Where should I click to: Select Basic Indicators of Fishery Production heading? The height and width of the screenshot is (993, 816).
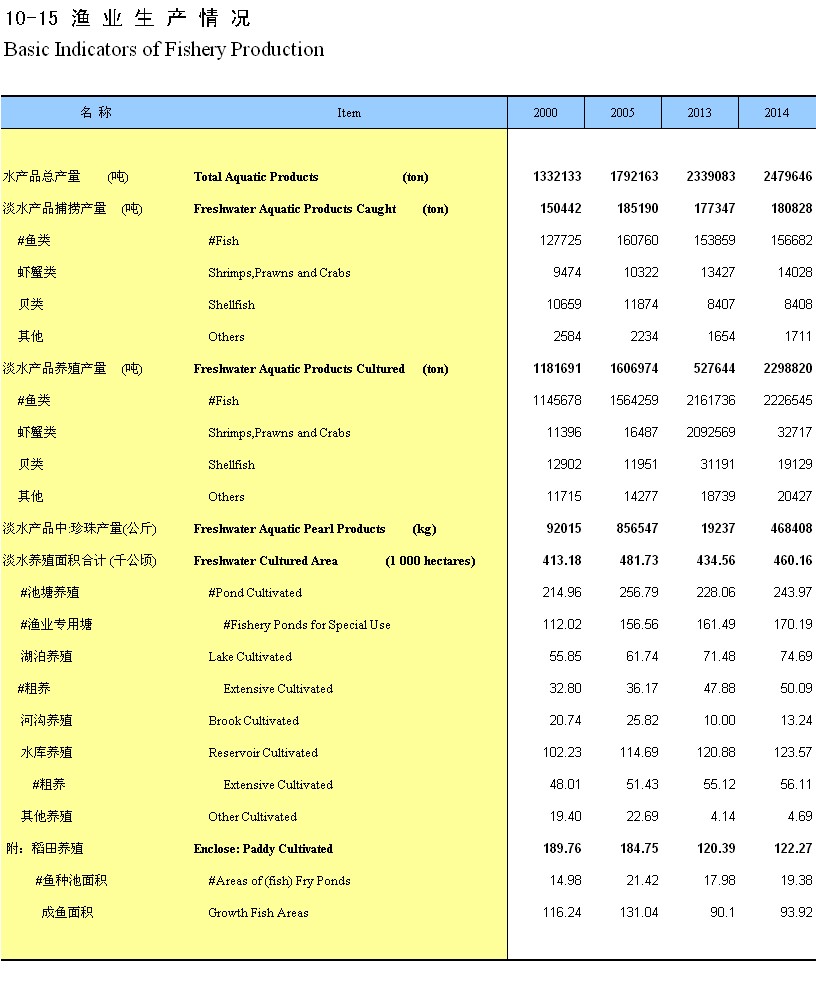(x=164, y=49)
